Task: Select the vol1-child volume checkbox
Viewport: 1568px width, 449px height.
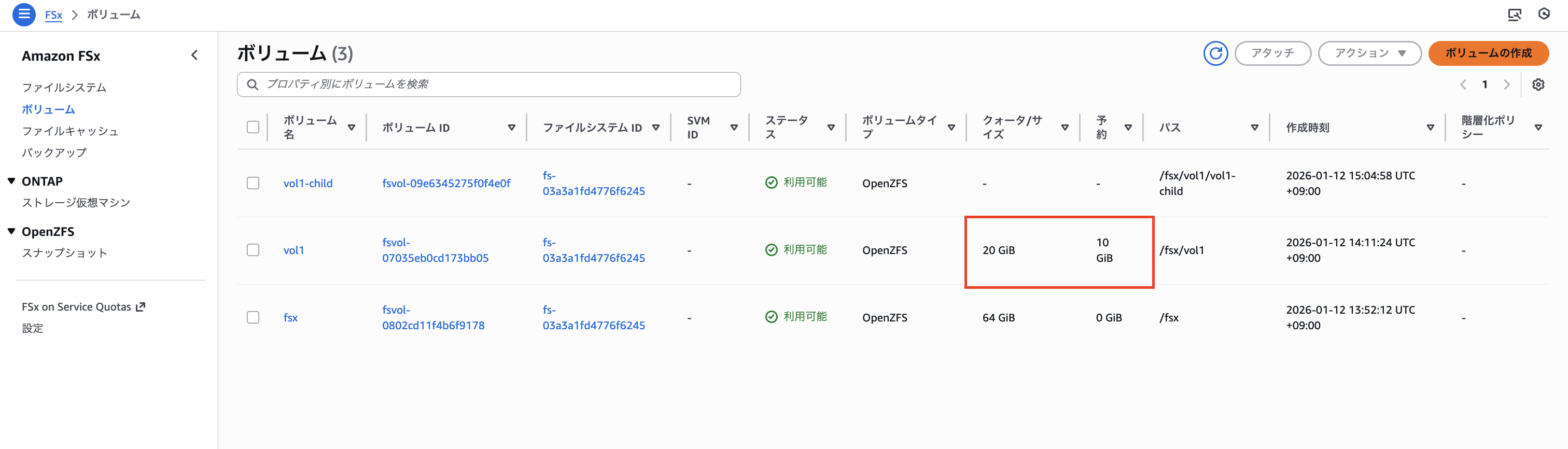Action: [253, 183]
